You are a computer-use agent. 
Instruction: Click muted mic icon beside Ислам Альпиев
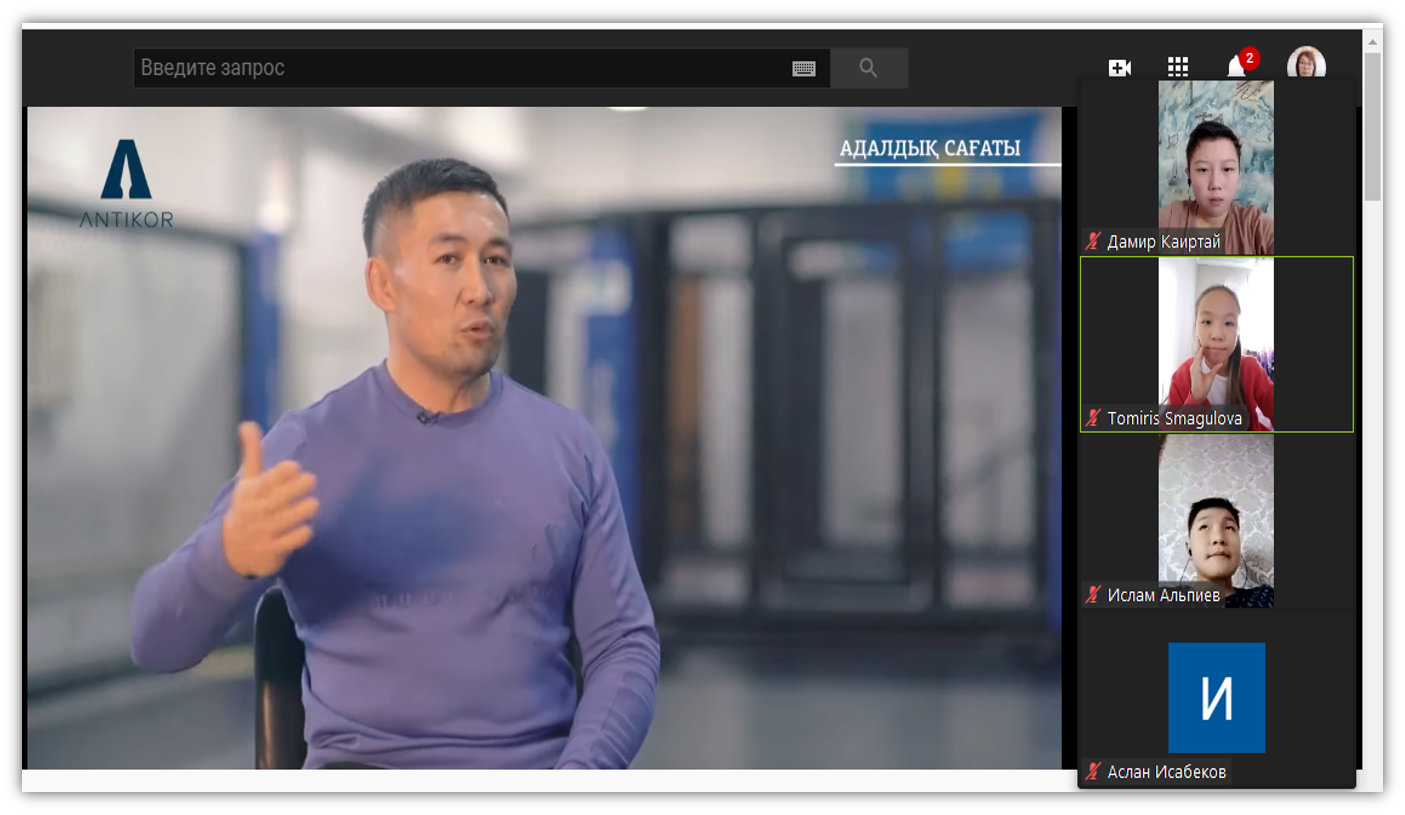[x=1093, y=595]
